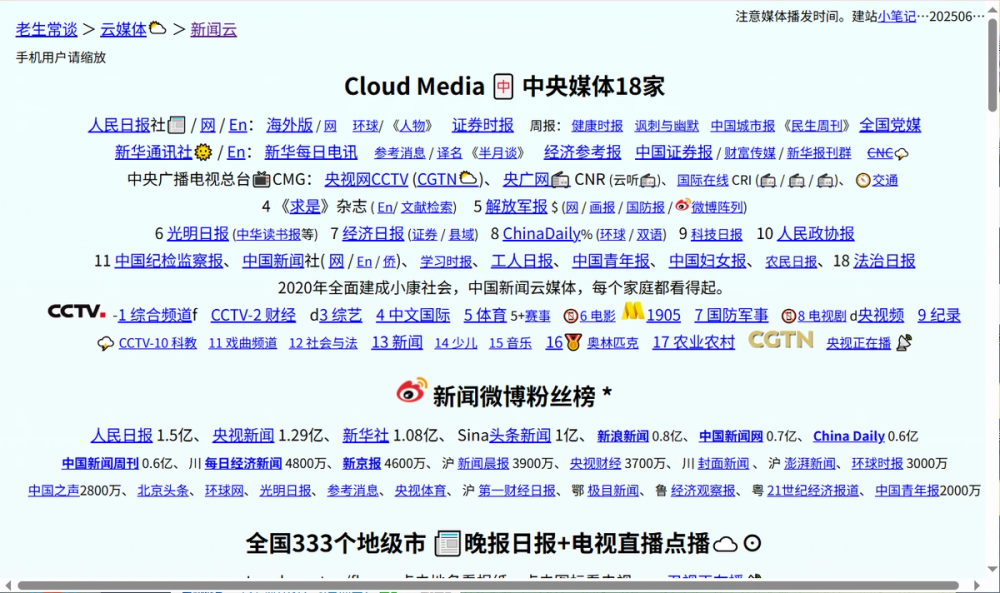Open 光明日报 link in numbered list

(198, 234)
